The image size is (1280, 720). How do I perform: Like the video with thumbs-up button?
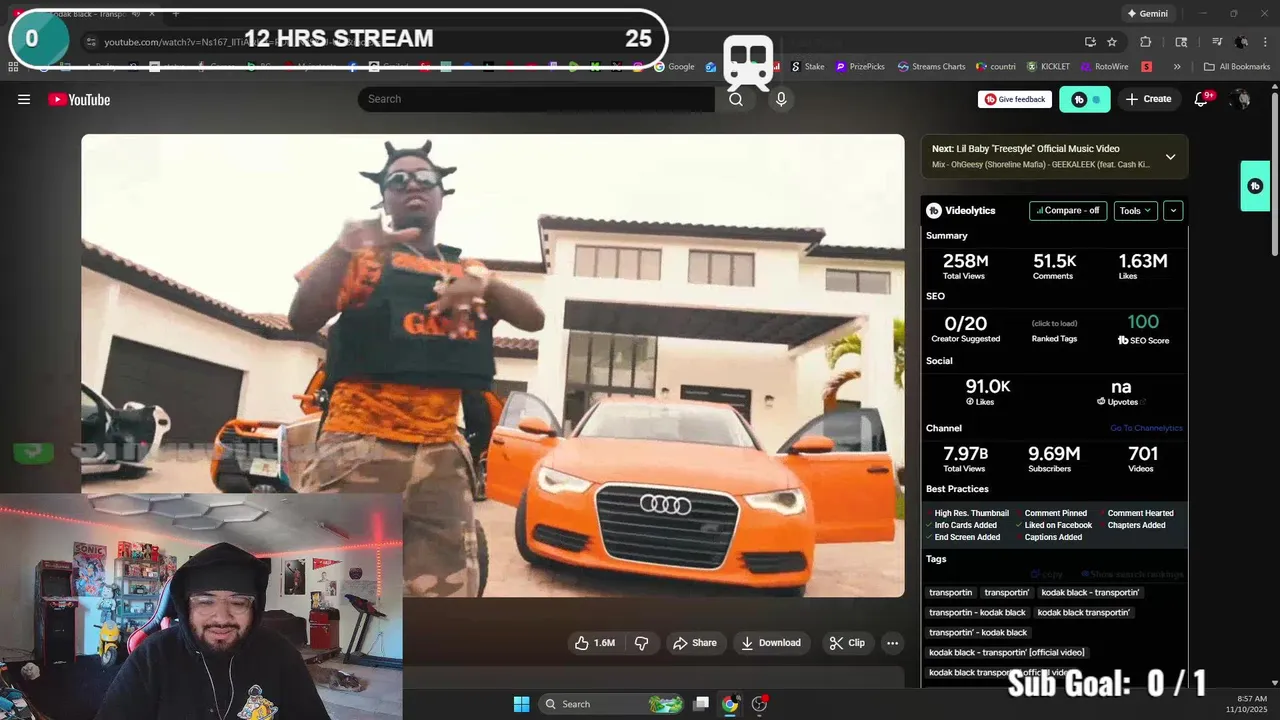[595, 643]
